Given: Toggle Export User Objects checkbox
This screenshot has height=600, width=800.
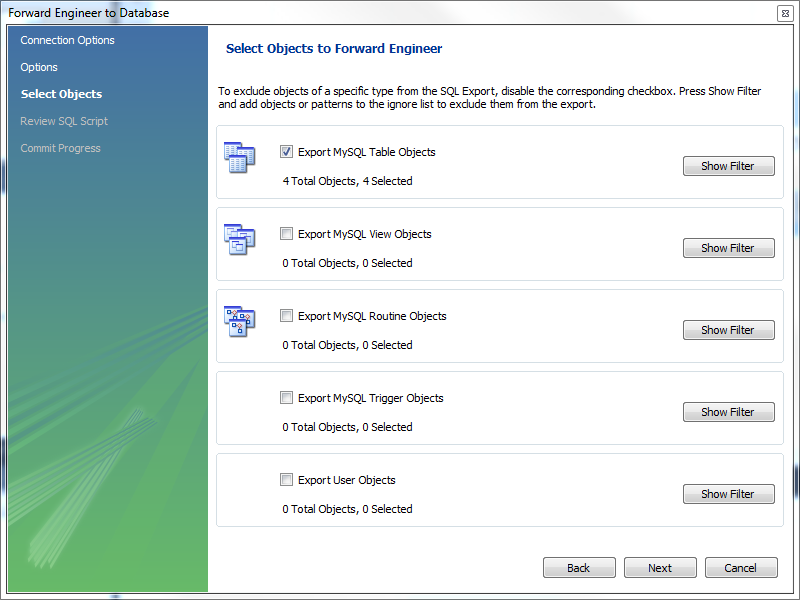Looking at the screenshot, I should (286, 480).
